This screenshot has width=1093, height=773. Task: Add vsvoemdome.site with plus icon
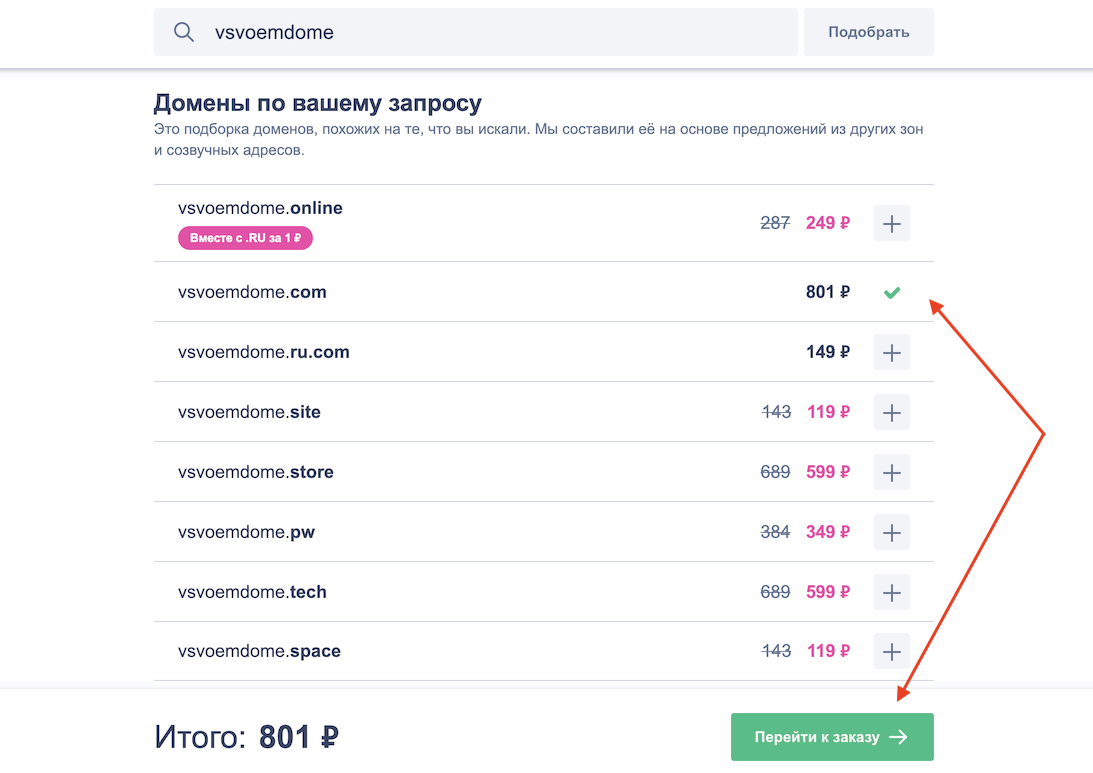pos(892,412)
